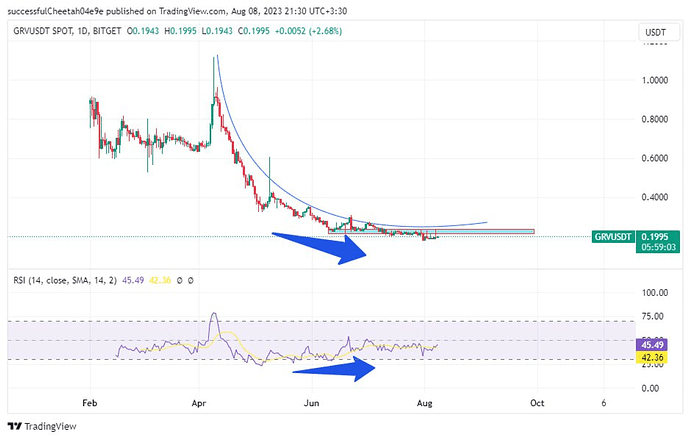Click the Oct date on the time axis
The image size is (690, 438).
click(536, 402)
